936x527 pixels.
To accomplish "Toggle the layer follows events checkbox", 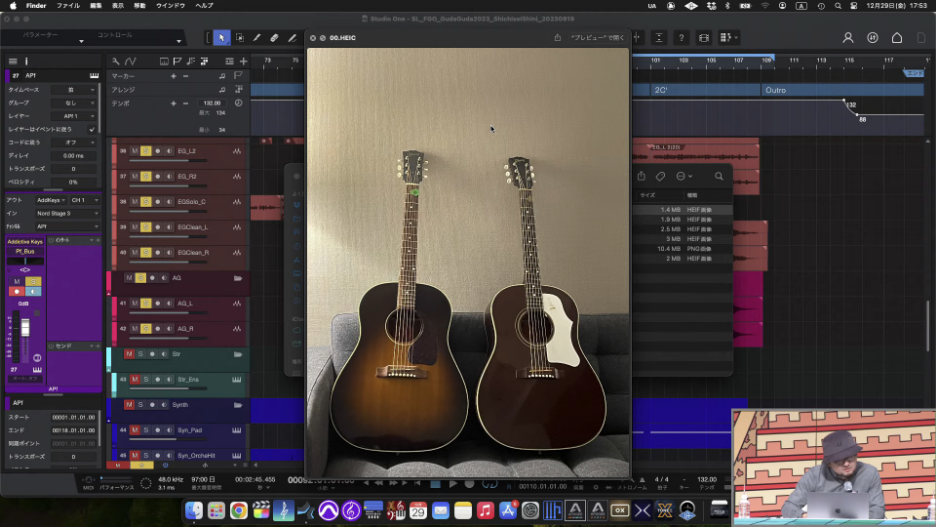I will [x=92, y=129].
